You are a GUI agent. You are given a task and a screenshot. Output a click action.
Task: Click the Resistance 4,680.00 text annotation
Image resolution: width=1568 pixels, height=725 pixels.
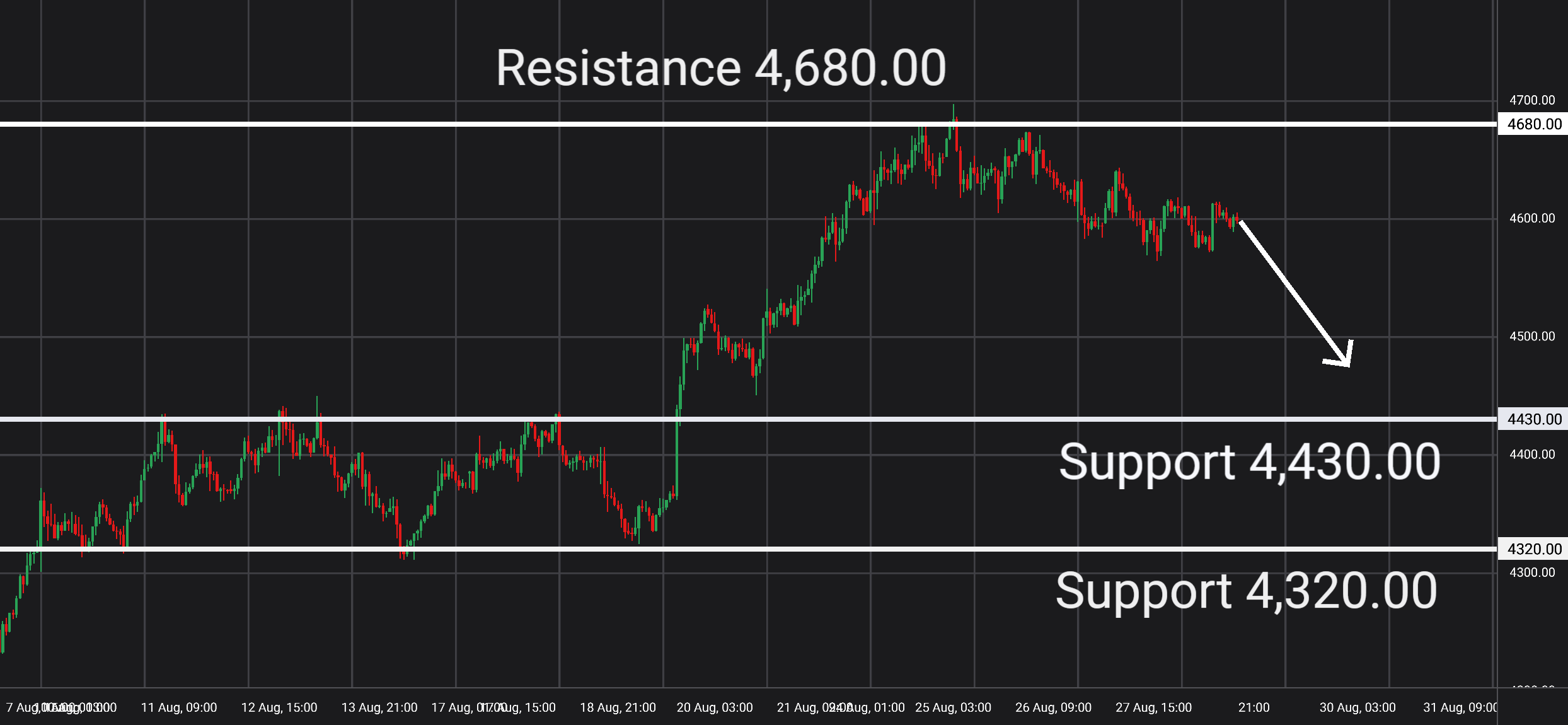click(721, 68)
